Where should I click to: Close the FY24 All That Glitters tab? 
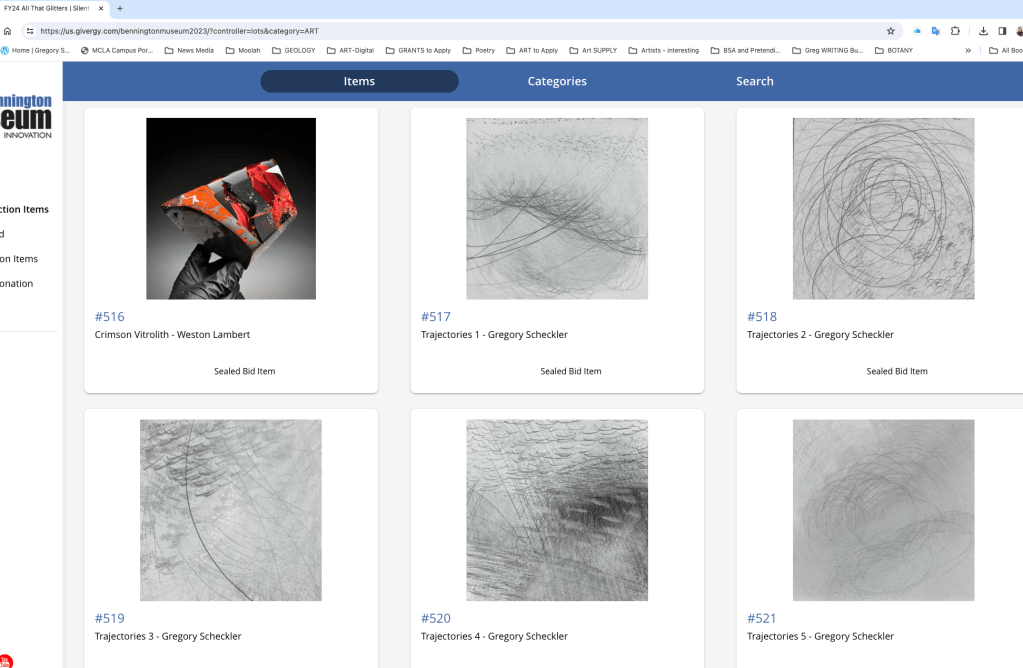coord(100,8)
